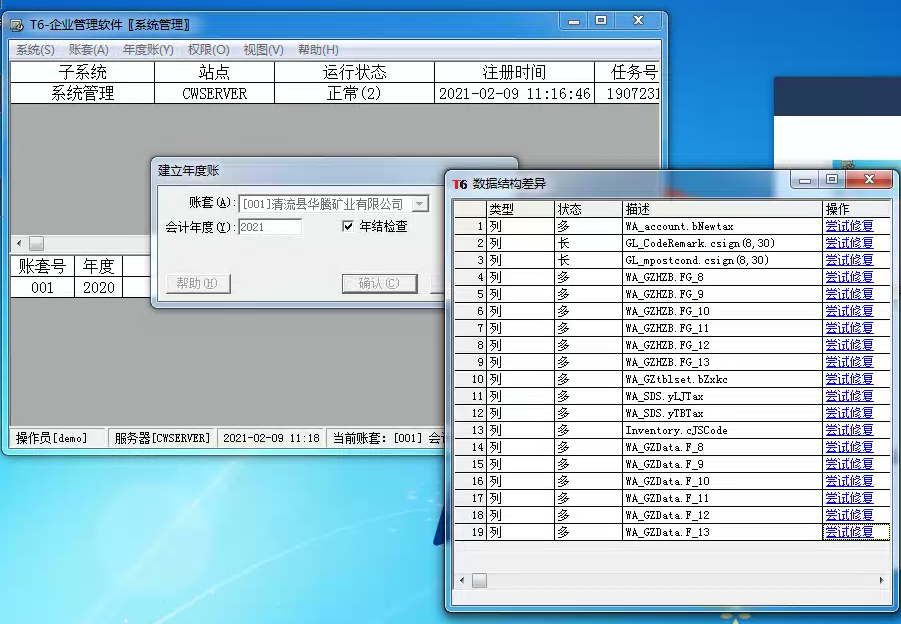The image size is (901, 624).
Task: Click the 状态 column header
Action: [588, 209]
